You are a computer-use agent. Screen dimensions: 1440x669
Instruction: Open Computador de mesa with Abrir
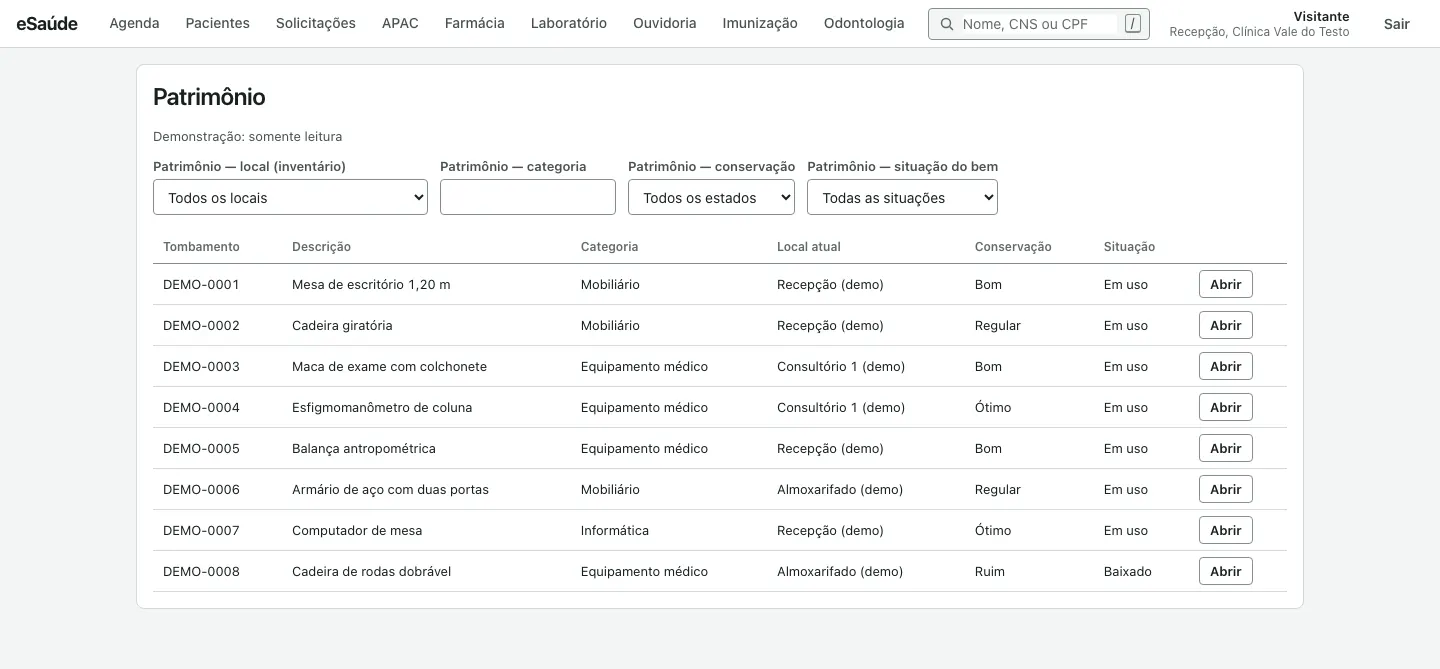(x=1226, y=530)
